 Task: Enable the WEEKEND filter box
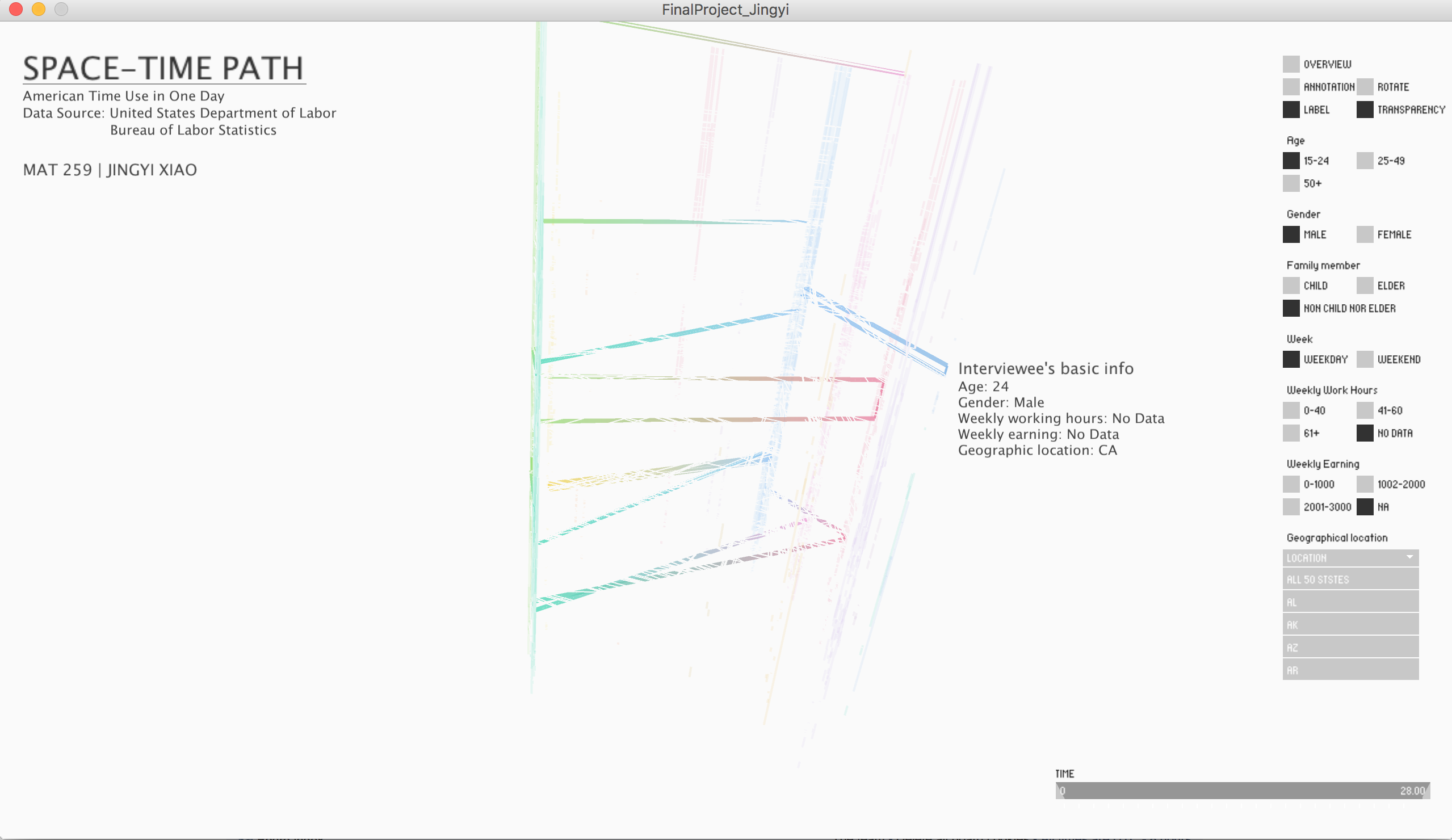pos(1365,359)
